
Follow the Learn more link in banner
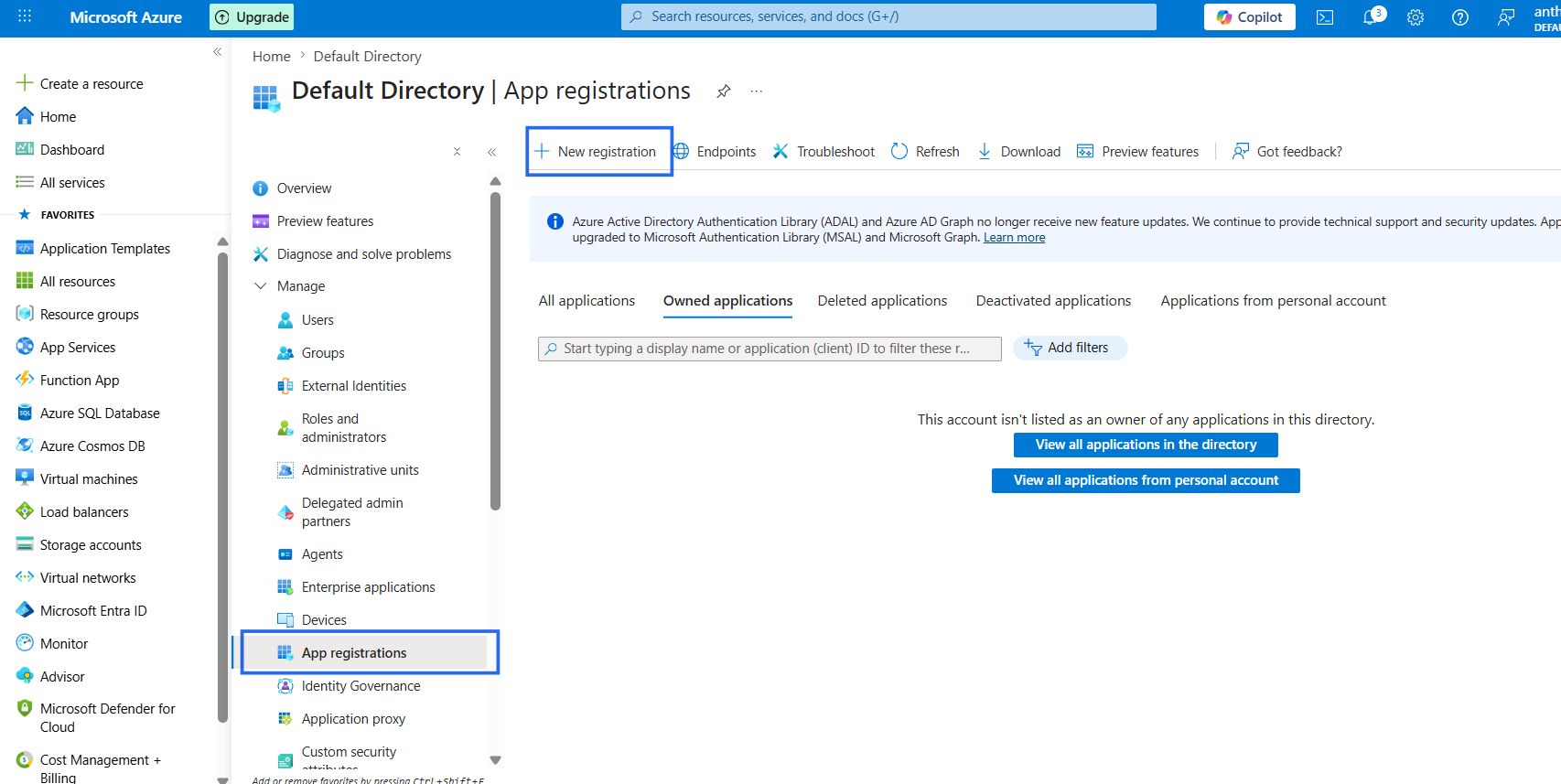point(1014,238)
